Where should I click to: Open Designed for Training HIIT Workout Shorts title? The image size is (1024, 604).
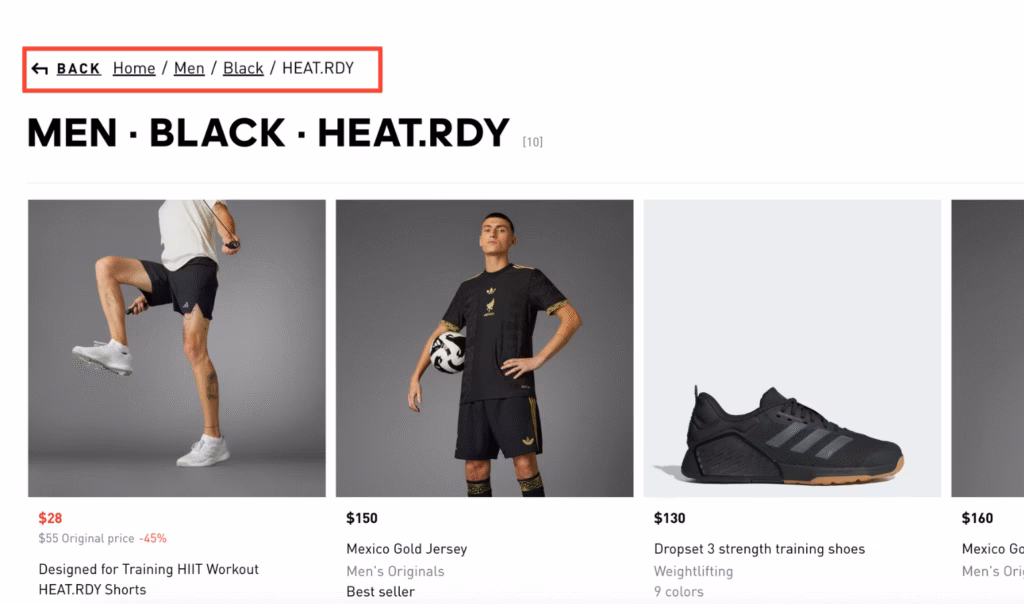[x=148, y=579]
